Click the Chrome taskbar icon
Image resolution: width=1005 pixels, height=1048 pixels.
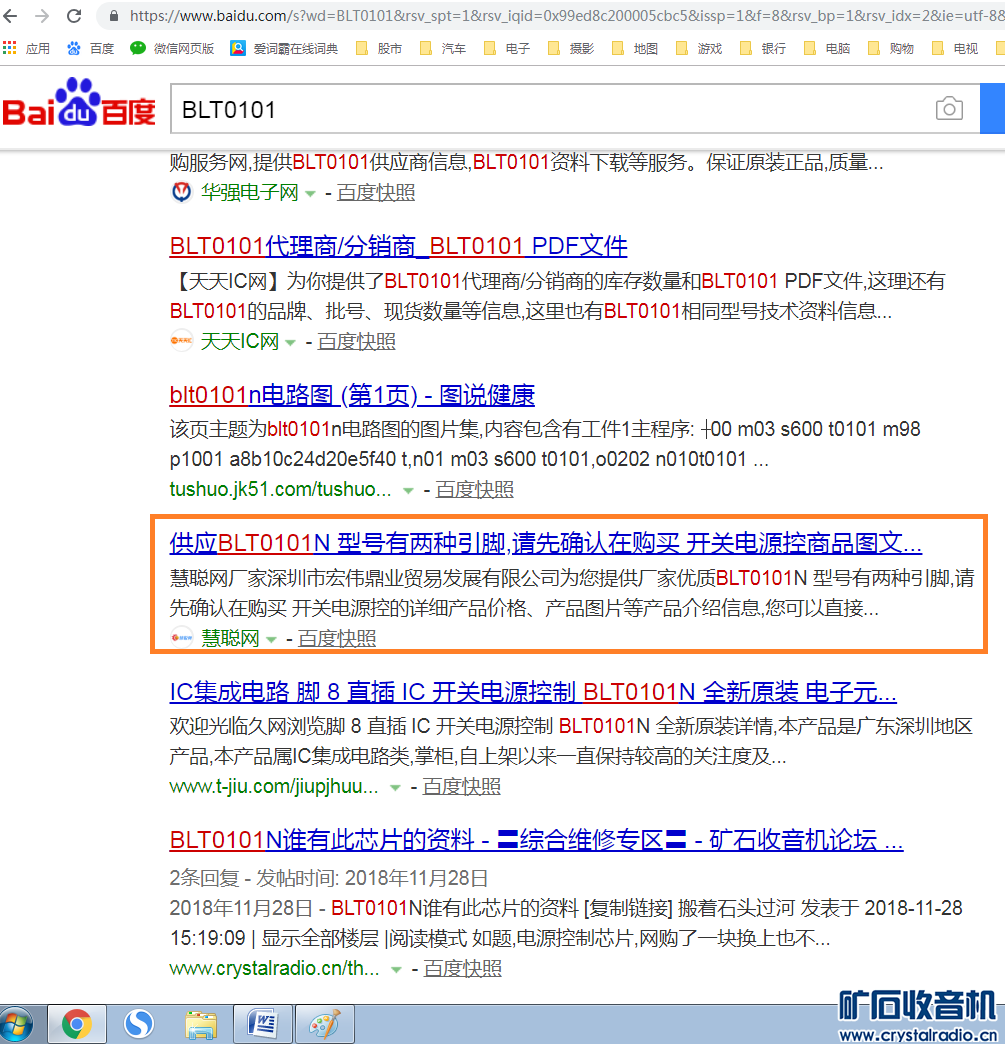pos(76,1025)
